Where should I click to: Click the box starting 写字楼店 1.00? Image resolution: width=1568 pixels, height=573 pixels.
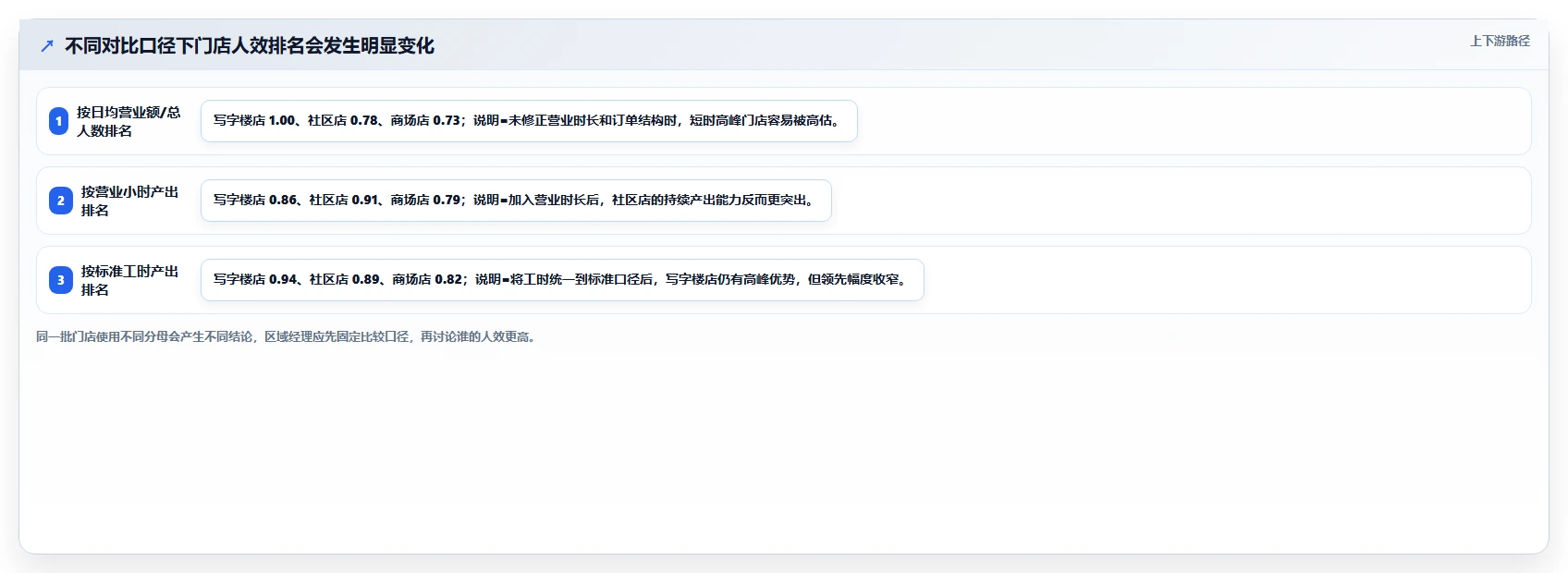coord(529,121)
